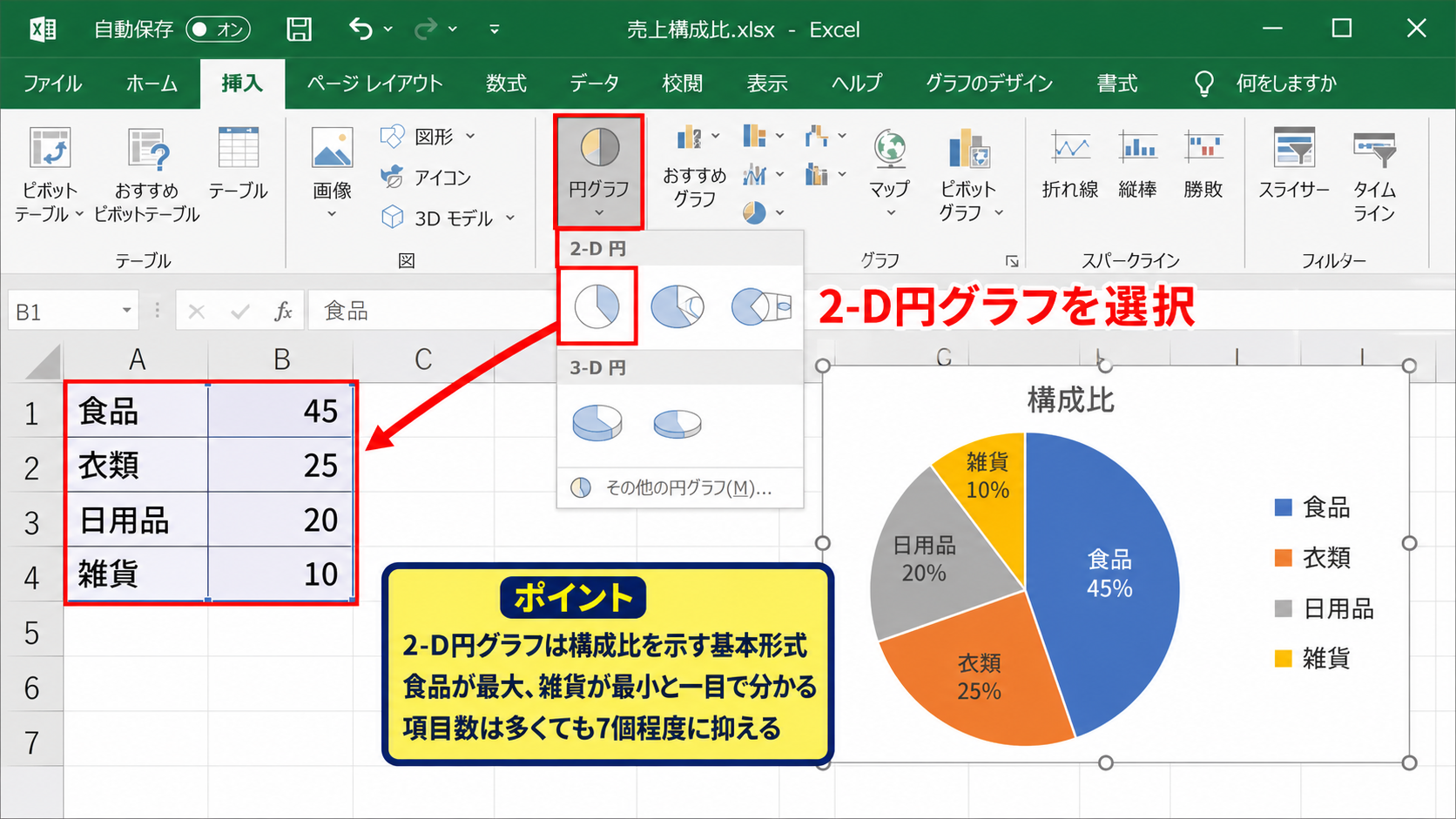Select the 3-D pie chart option
This screenshot has width=1456, height=819.
click(x=597, y=423)
